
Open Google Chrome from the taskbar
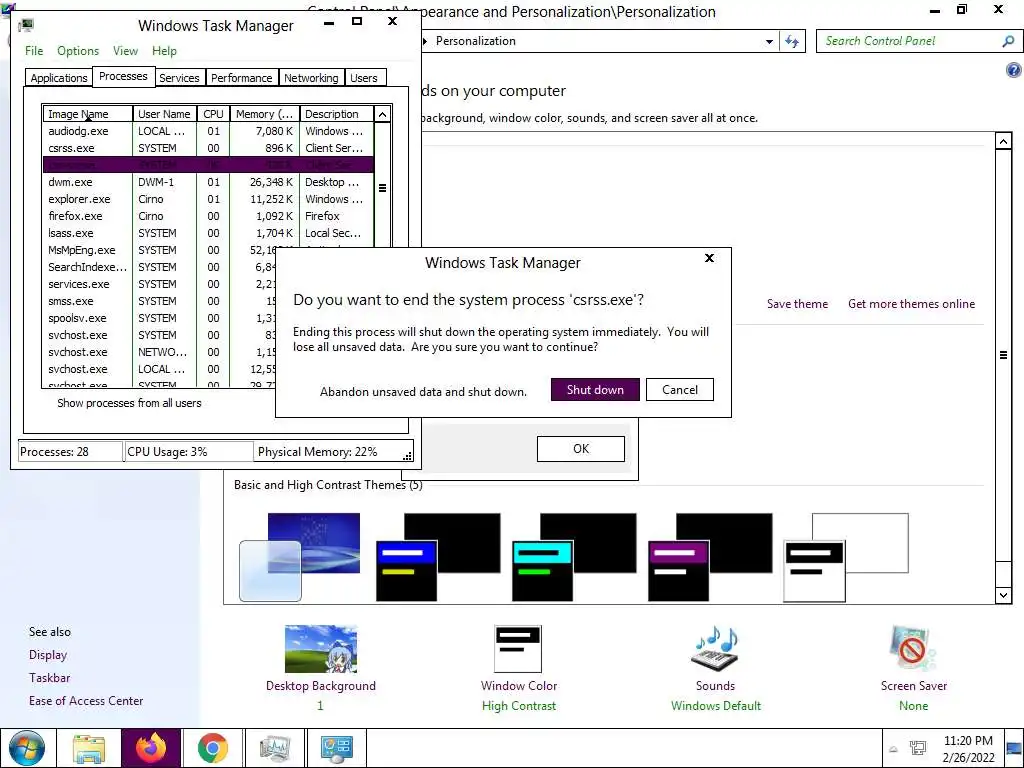(x=212, y=748)
